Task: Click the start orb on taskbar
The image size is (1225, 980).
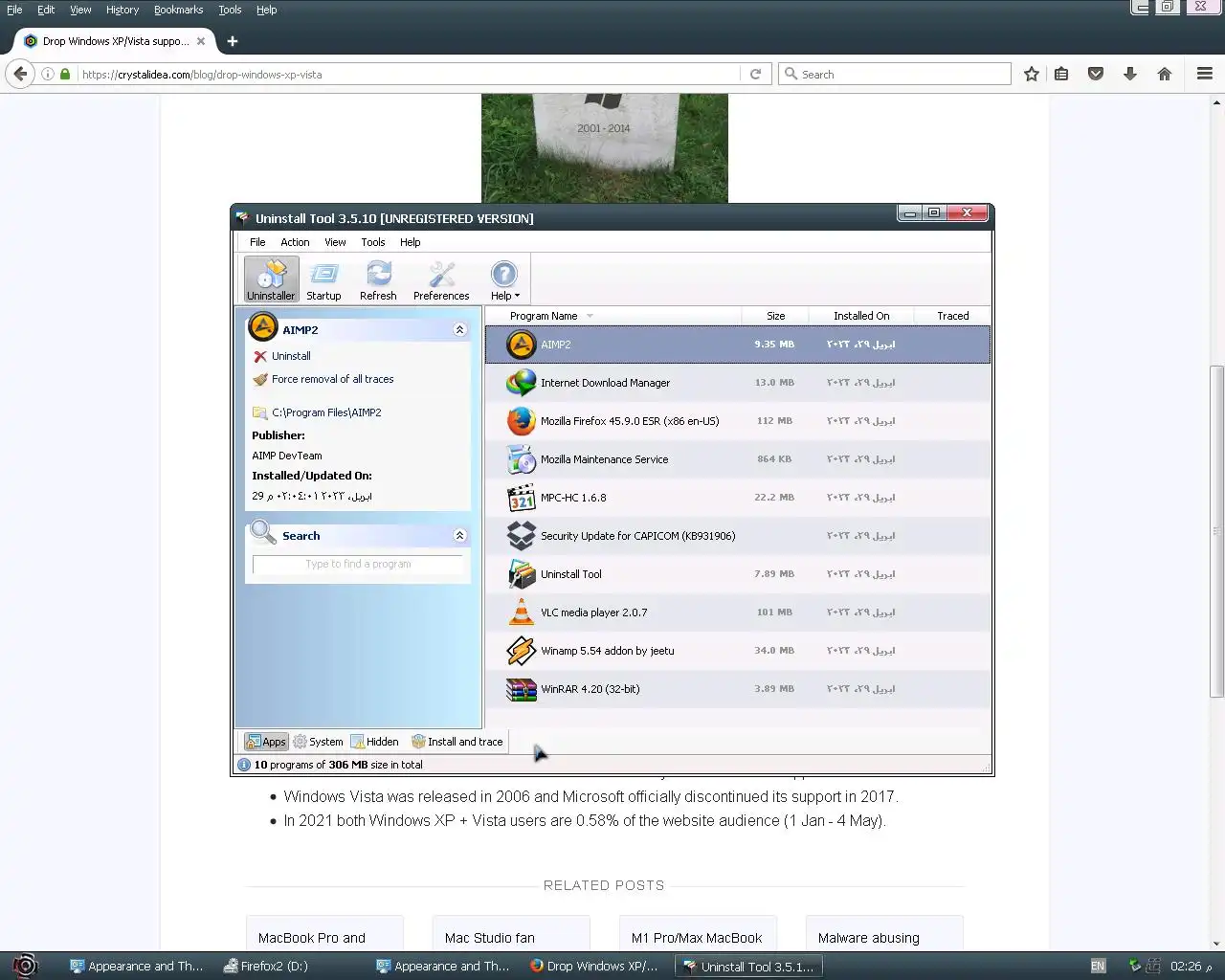Action: pyautogui.click(x=25, y=966)
